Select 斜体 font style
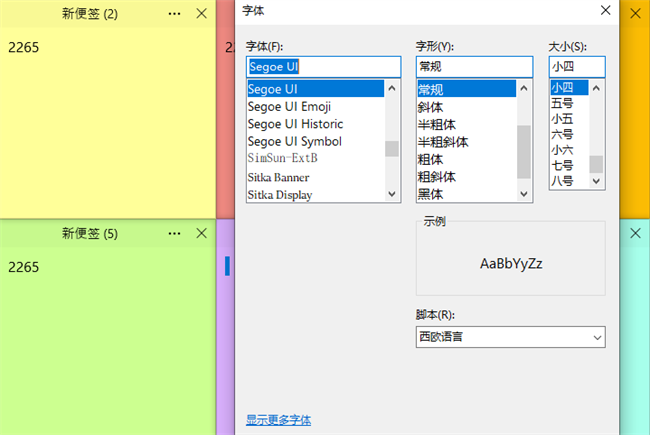 (431, 107)
